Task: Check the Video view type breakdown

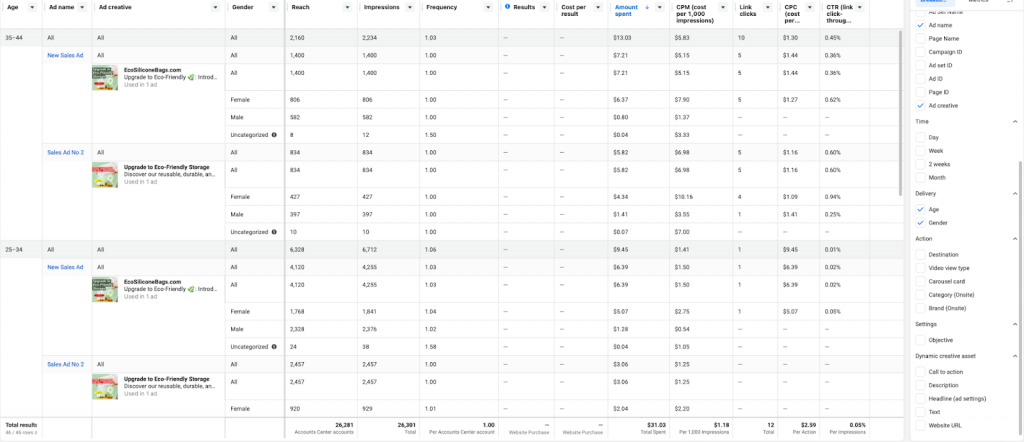Action: pyautogui.click(x=920, y=268)
